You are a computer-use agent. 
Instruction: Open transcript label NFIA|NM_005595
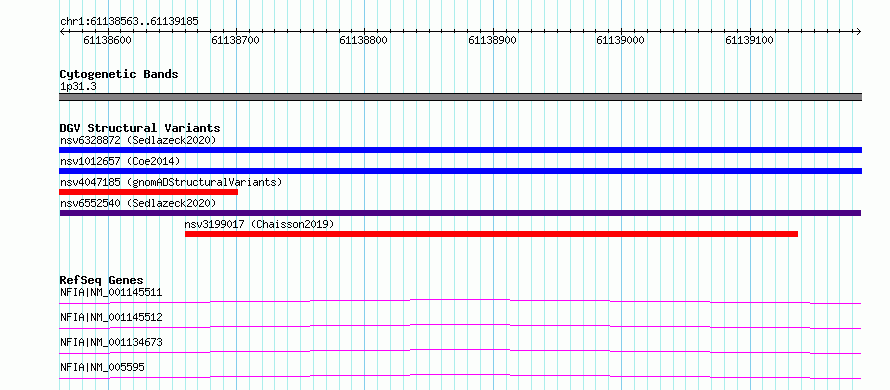[102, 367]
